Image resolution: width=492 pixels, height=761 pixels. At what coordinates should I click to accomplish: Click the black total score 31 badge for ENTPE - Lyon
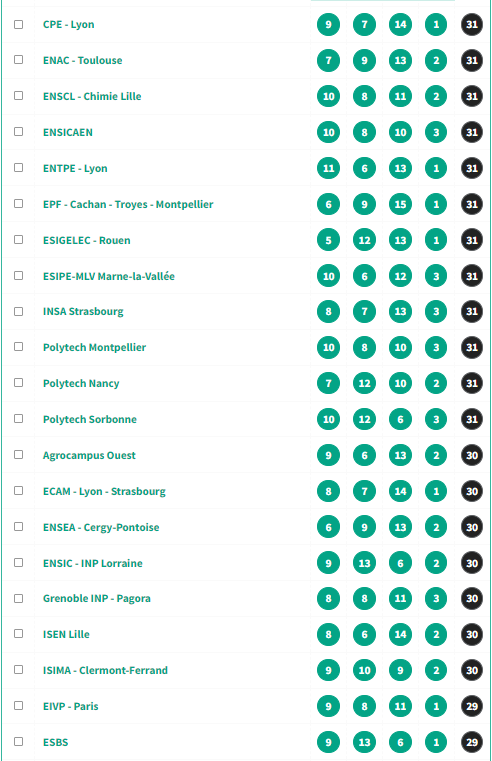pos(472,168)
